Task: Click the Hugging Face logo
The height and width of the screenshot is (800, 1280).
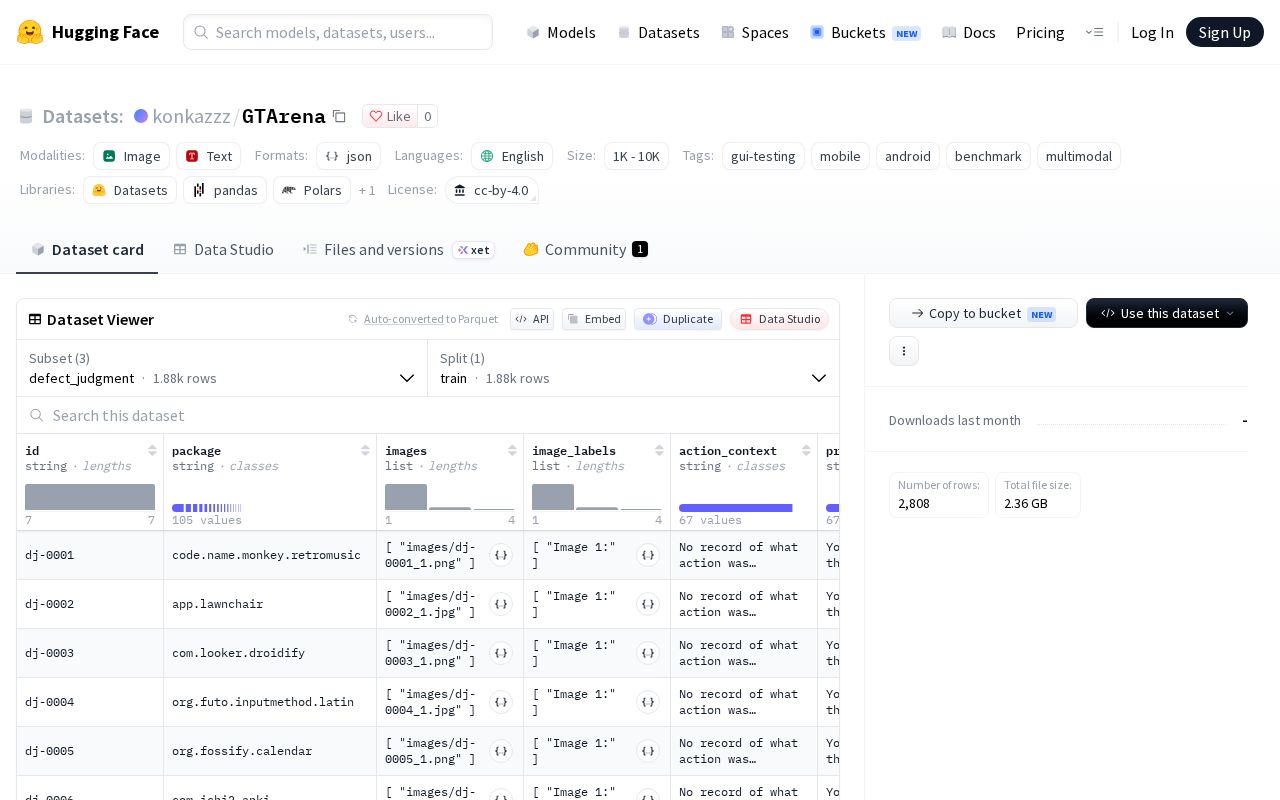Action: (88, 32)
